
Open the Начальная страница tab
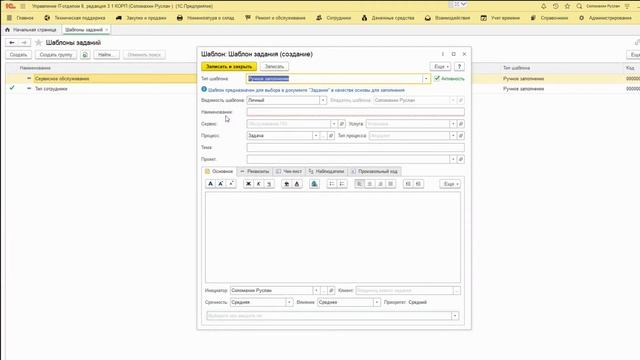pyautogui.click(x=31, y=30)
